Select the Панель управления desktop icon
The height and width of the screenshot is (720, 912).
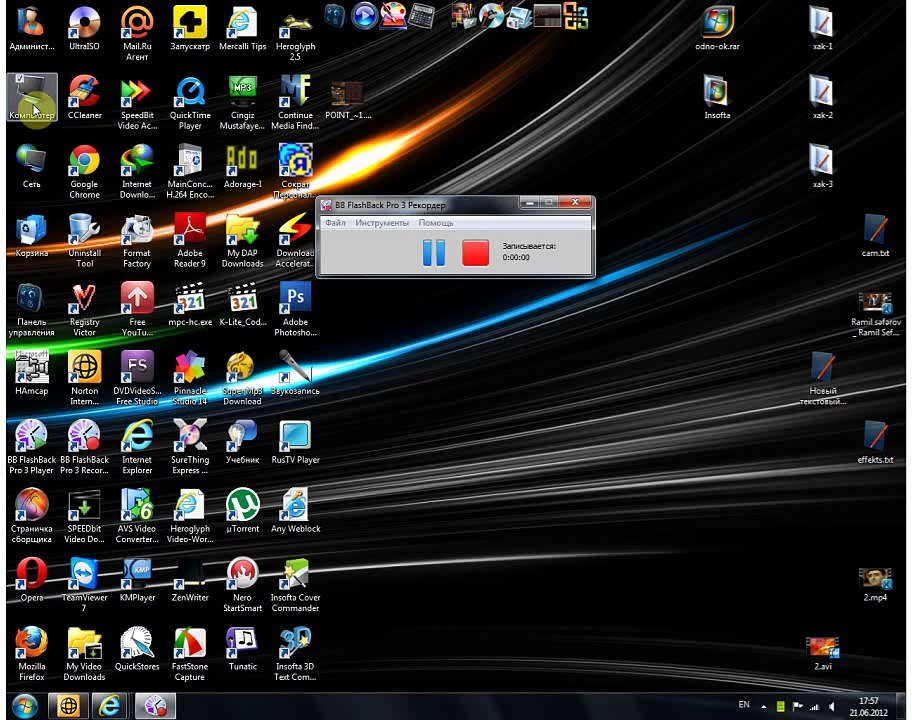tap(31, 309)
